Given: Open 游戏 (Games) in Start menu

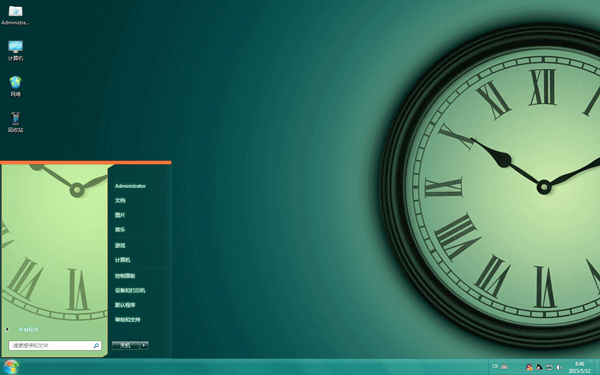Looking at the screenshot, I should (x=120, y=245).
